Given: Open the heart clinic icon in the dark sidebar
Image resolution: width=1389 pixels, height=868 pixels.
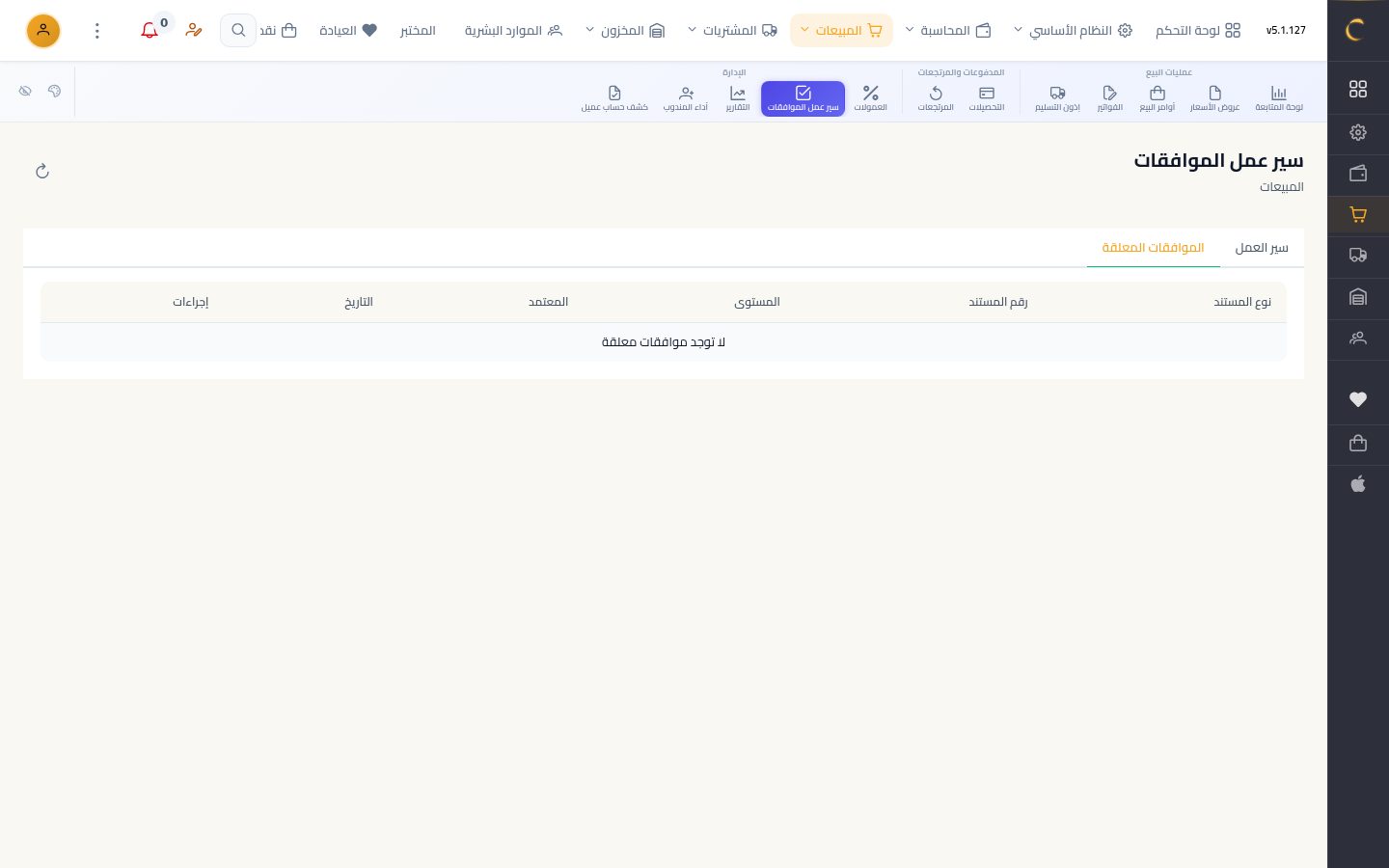Looking at the screenshot, I should [x=1358, y=399].
